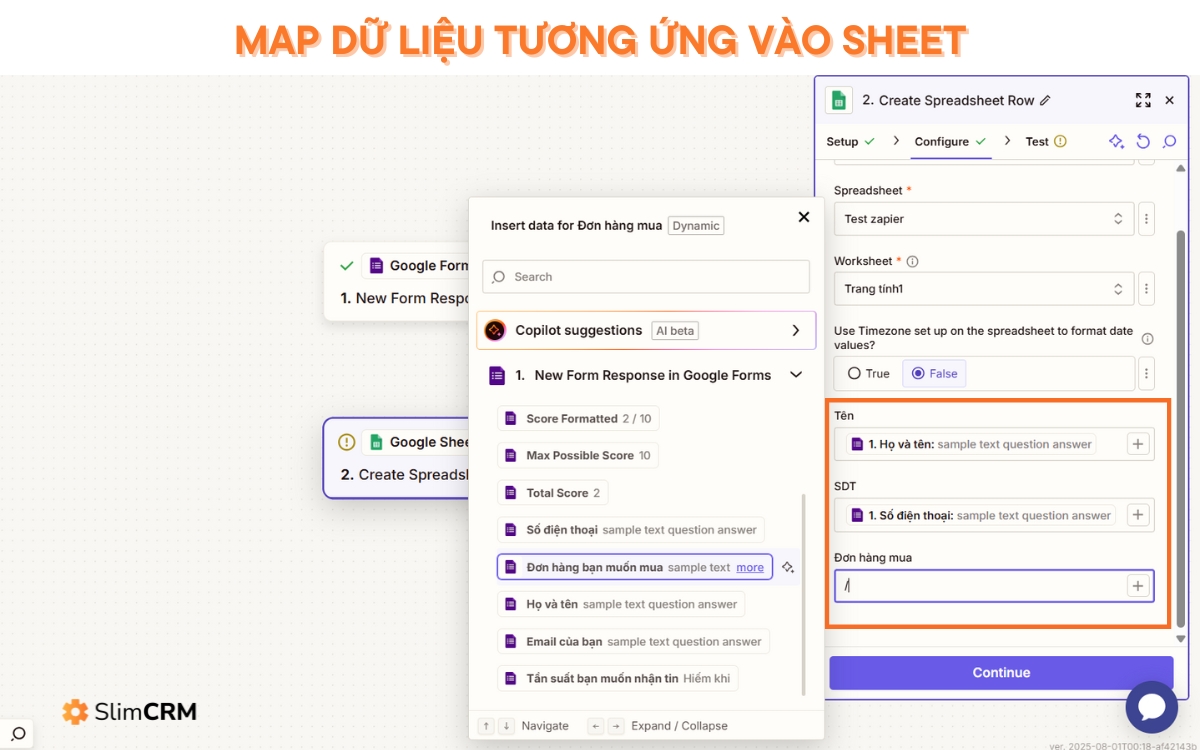Select the False radio option
The width and height of the screenshot is (1200, 750).
[934, 373]
